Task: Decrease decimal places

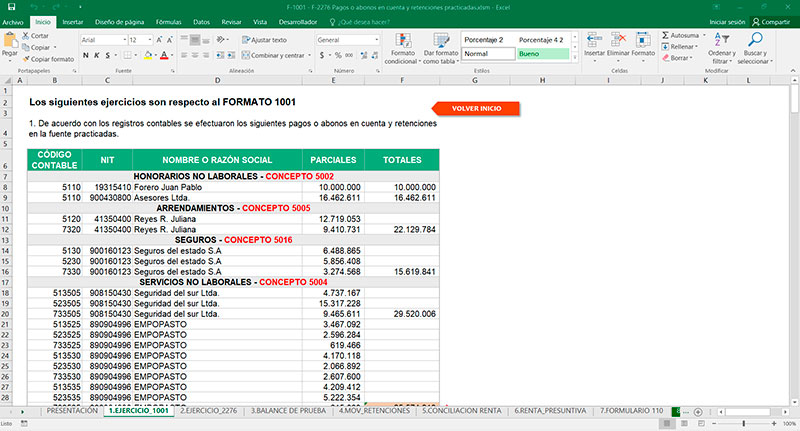Action: 375,55
